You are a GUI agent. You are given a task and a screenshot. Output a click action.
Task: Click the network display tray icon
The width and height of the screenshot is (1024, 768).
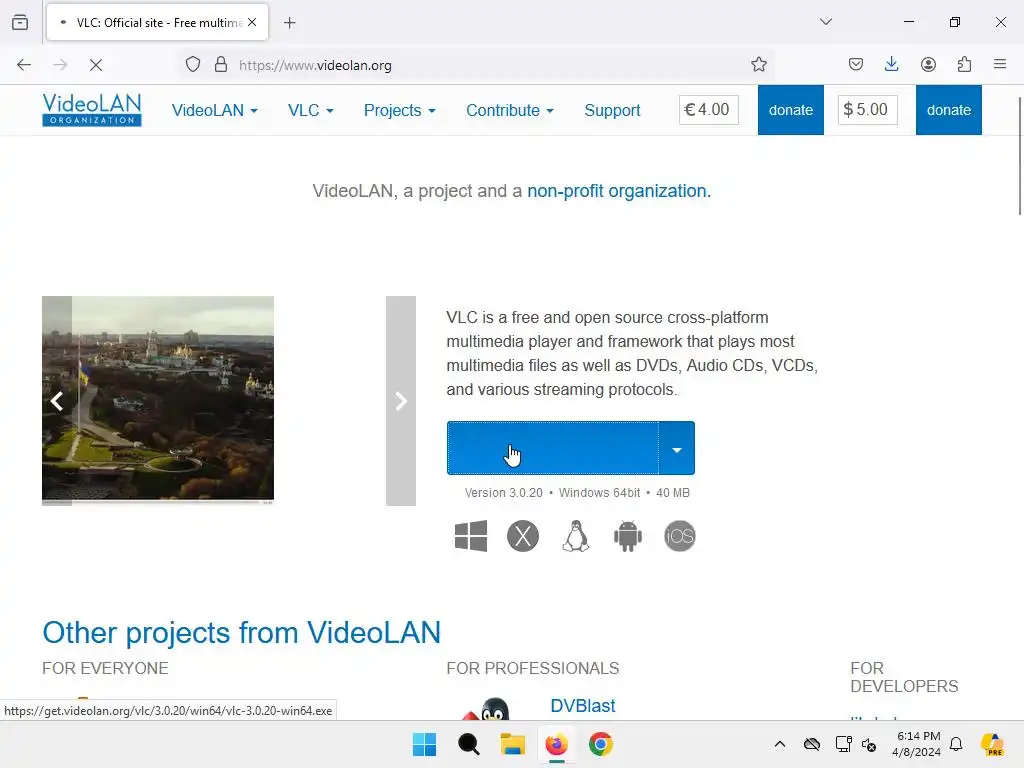point(843,744)
